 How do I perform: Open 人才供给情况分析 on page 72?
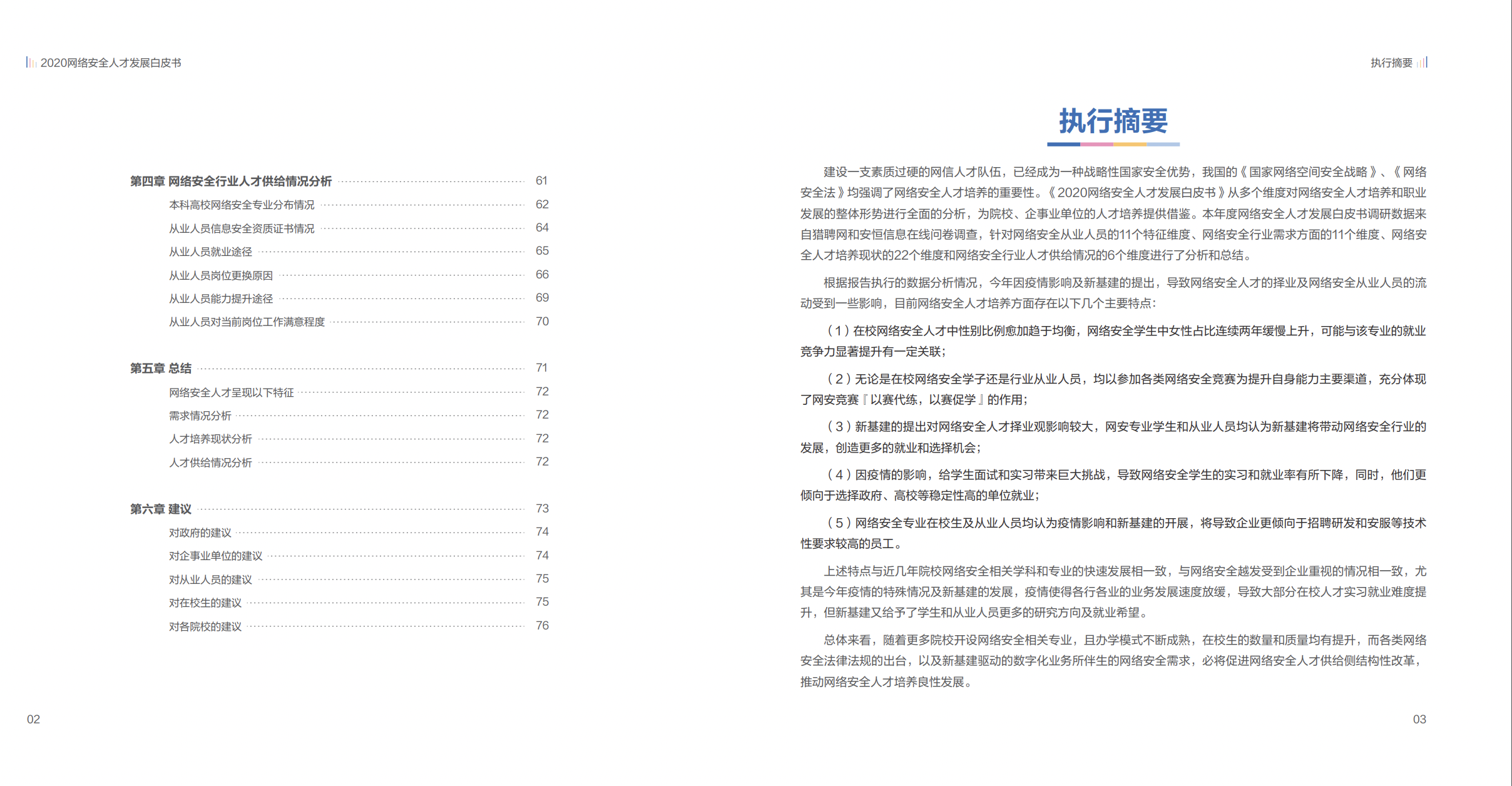pos(210,462)
